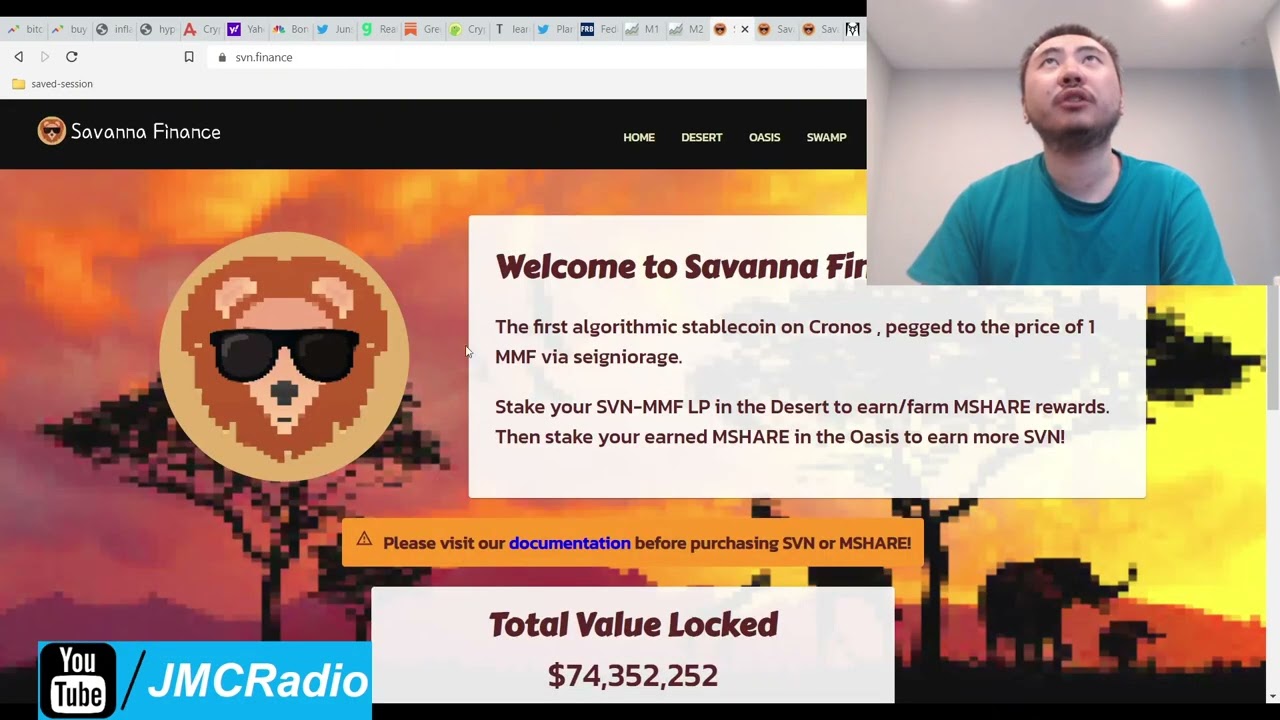Image resolution: width=1280 pixels, height=720 pixels.
Task: Bookmark this page with the bookmark icon
Action: pyautogui.click(x=188, y=57)
